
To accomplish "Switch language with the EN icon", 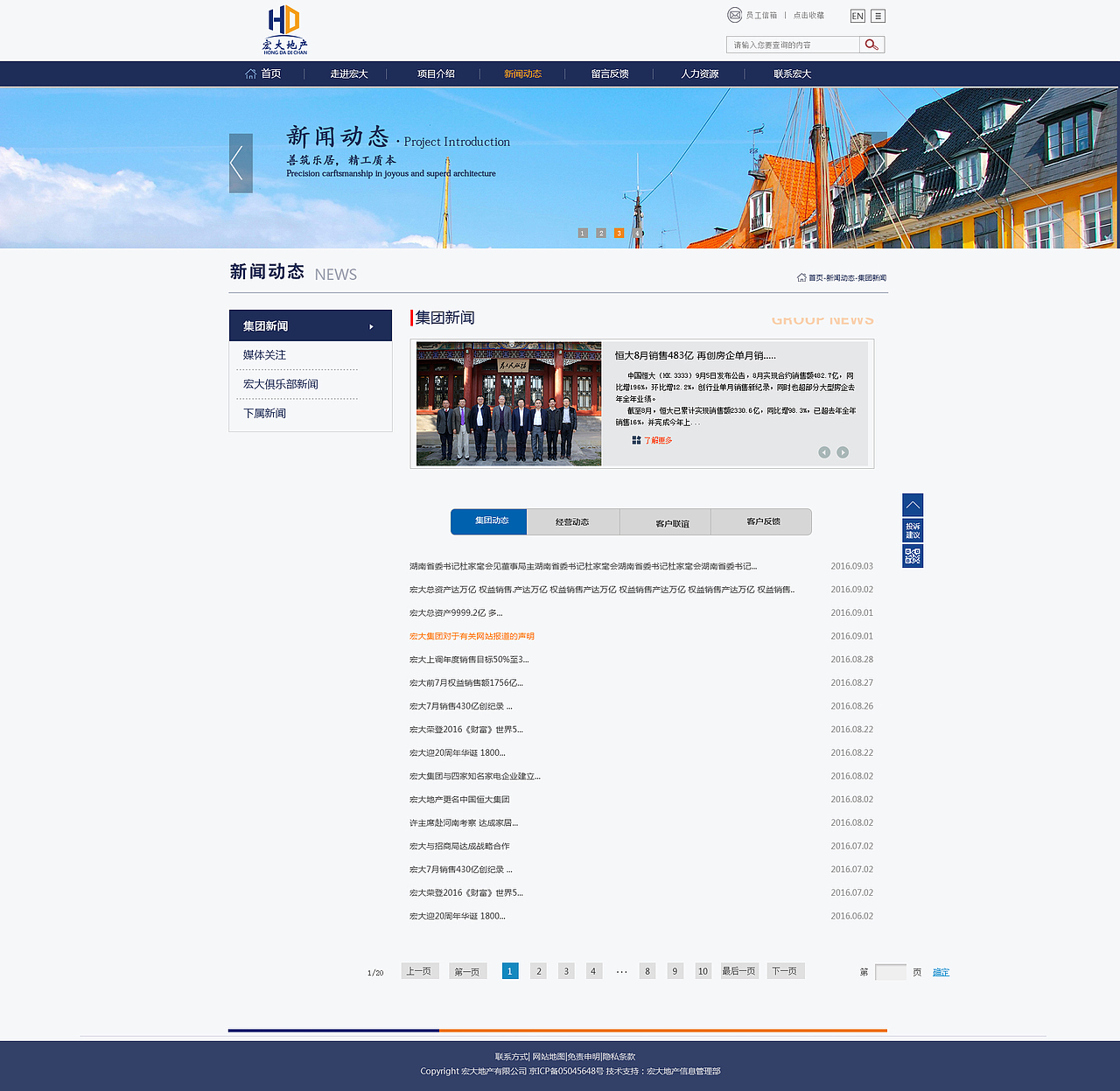I will click(x=857, y=16).
